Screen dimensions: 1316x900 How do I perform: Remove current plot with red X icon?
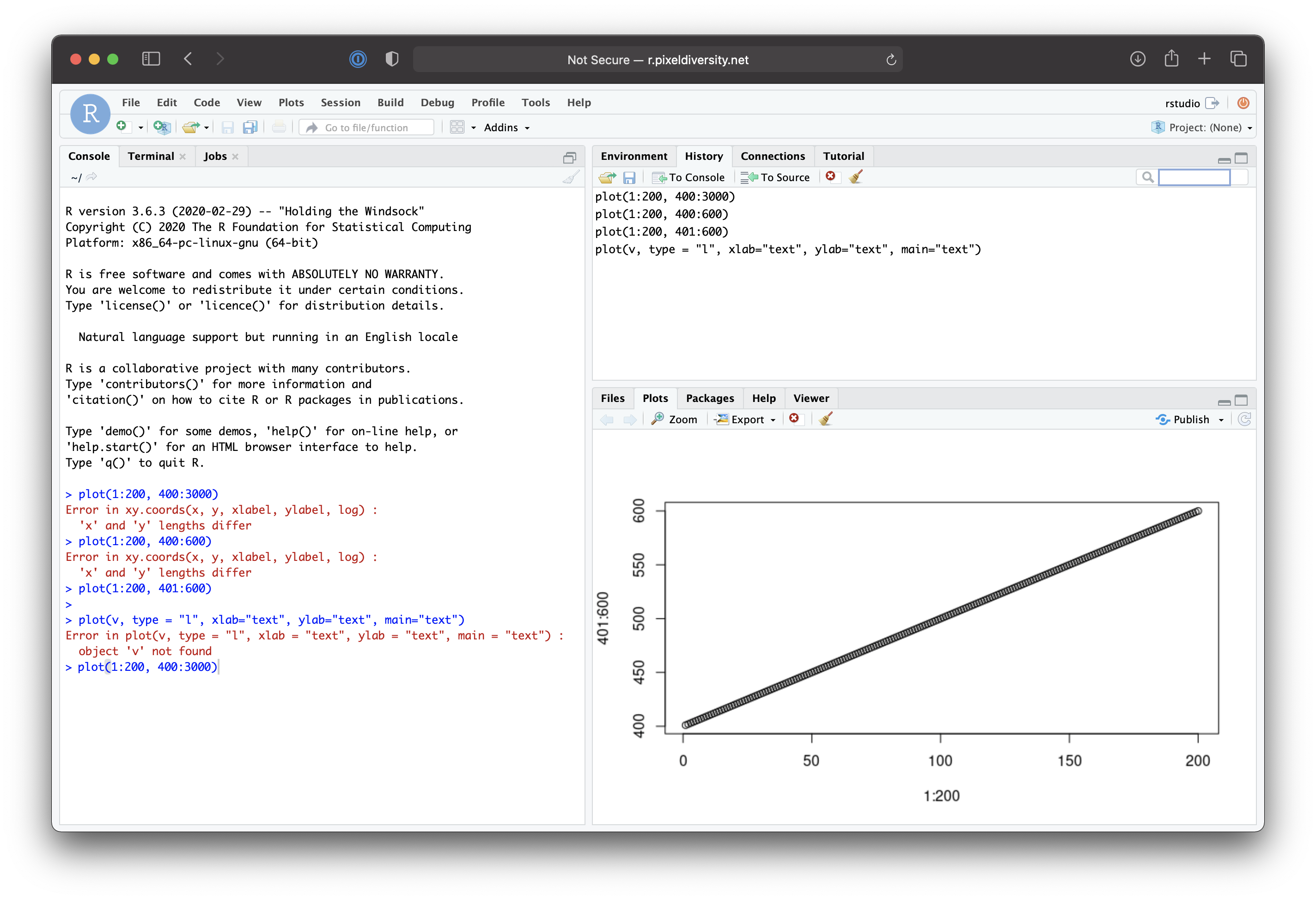(794, 419)
